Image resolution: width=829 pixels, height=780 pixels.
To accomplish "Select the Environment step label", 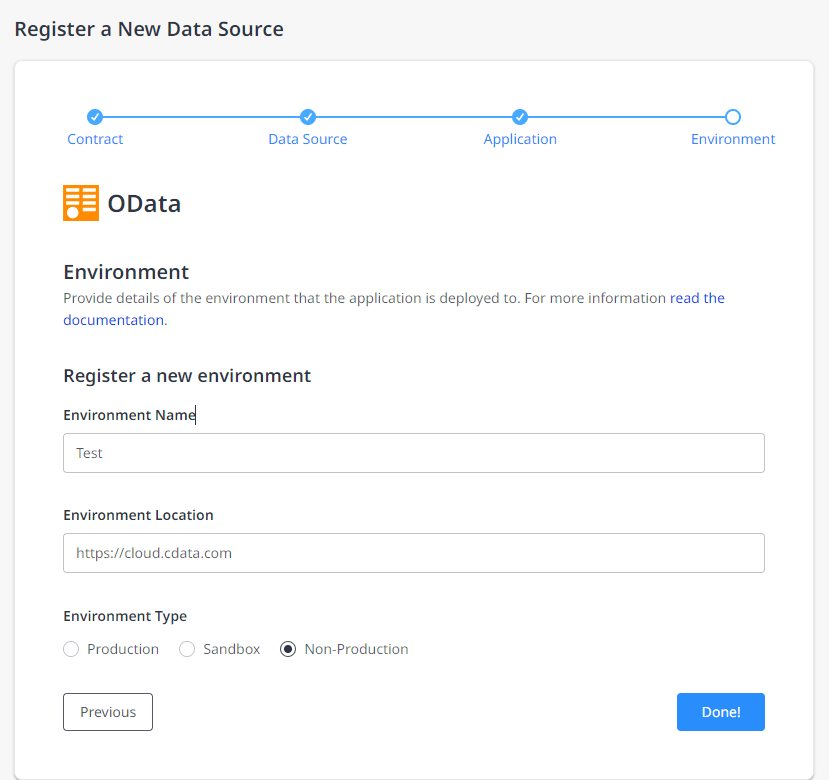I will [x=733, y=139].
